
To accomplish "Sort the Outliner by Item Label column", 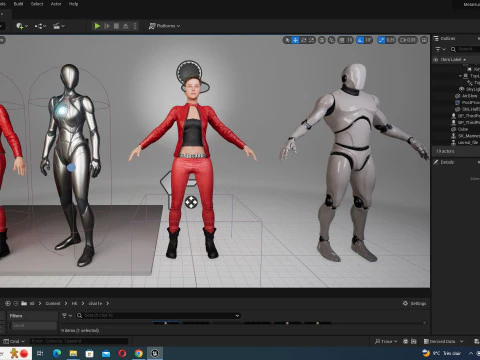I will pos(453,60).
